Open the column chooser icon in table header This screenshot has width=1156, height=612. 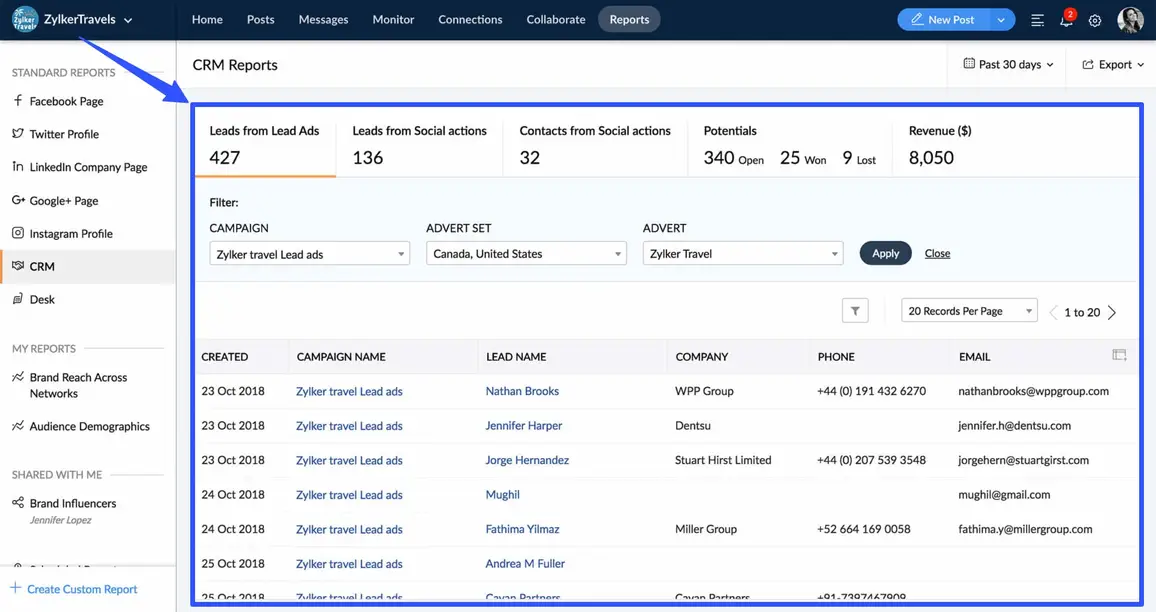tap(1119, 355)
